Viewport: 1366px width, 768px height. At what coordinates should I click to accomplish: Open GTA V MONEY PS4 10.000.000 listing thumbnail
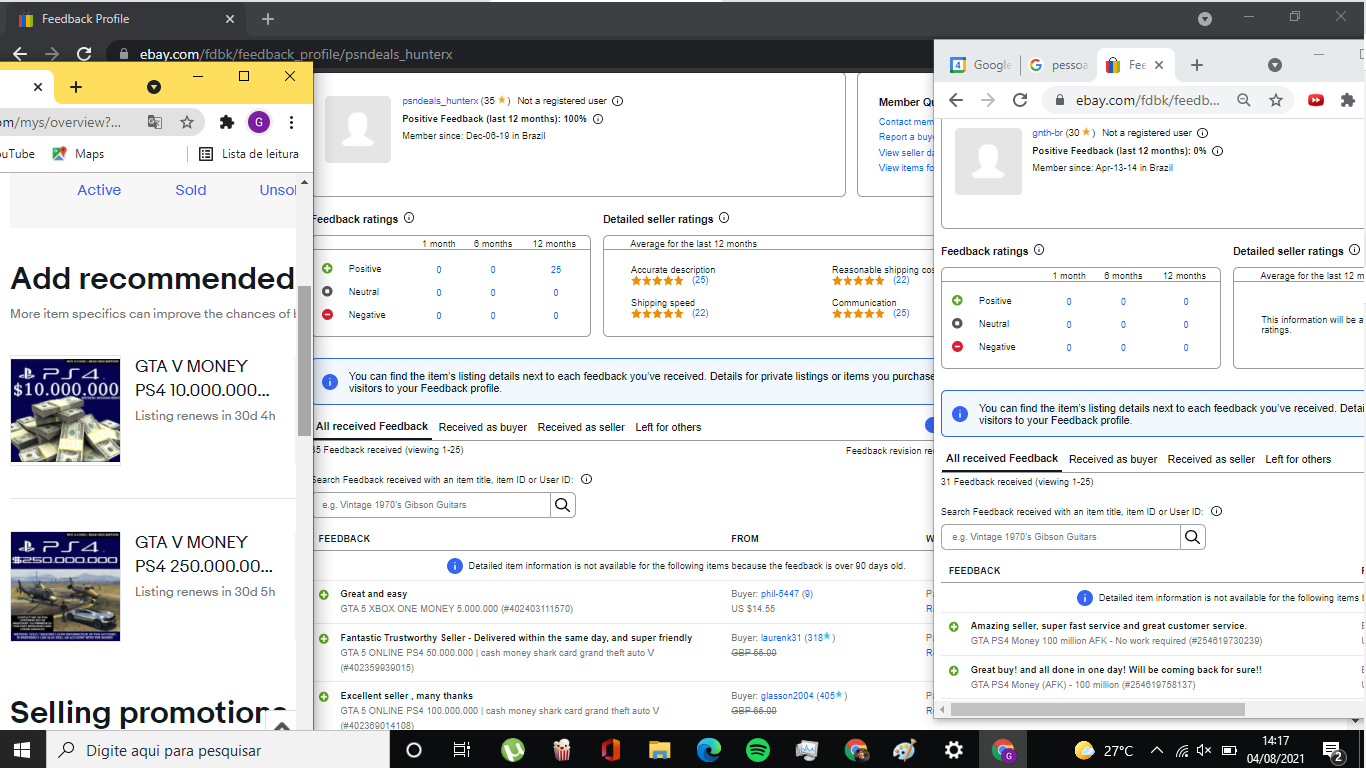point(65,410)
